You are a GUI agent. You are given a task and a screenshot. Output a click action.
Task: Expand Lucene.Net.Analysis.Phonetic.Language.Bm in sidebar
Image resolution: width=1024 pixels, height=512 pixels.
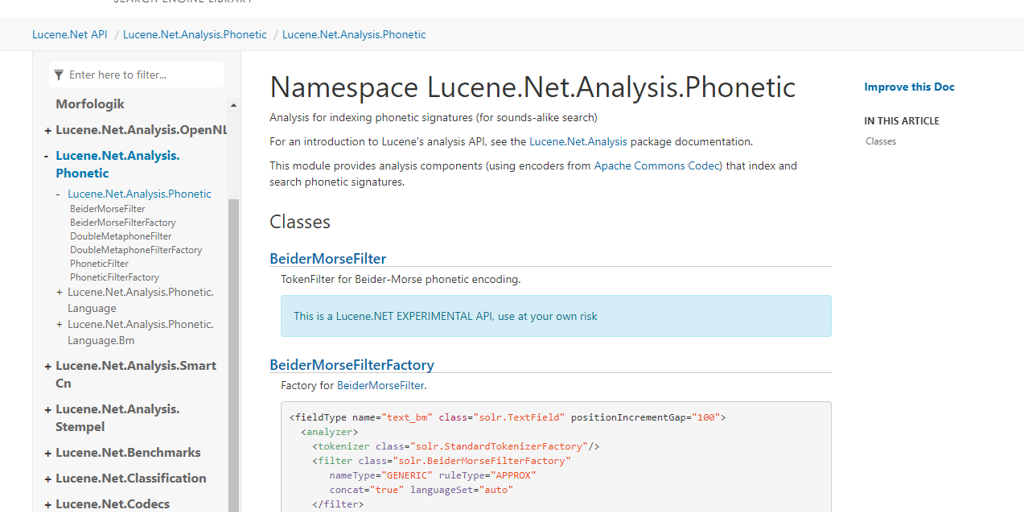tap(60, 325)
